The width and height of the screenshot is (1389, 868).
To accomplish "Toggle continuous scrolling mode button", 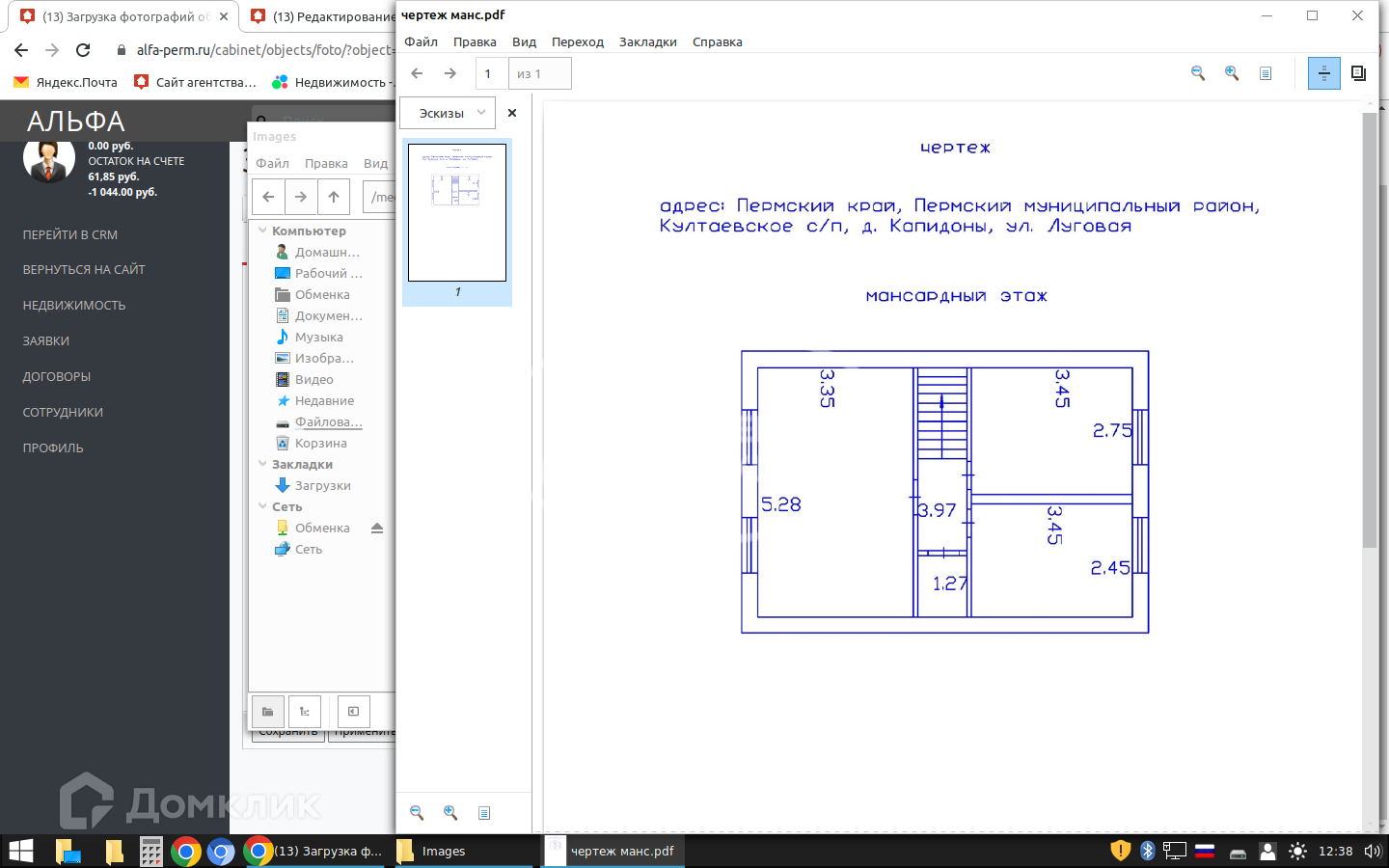I will pos(1323,73).
